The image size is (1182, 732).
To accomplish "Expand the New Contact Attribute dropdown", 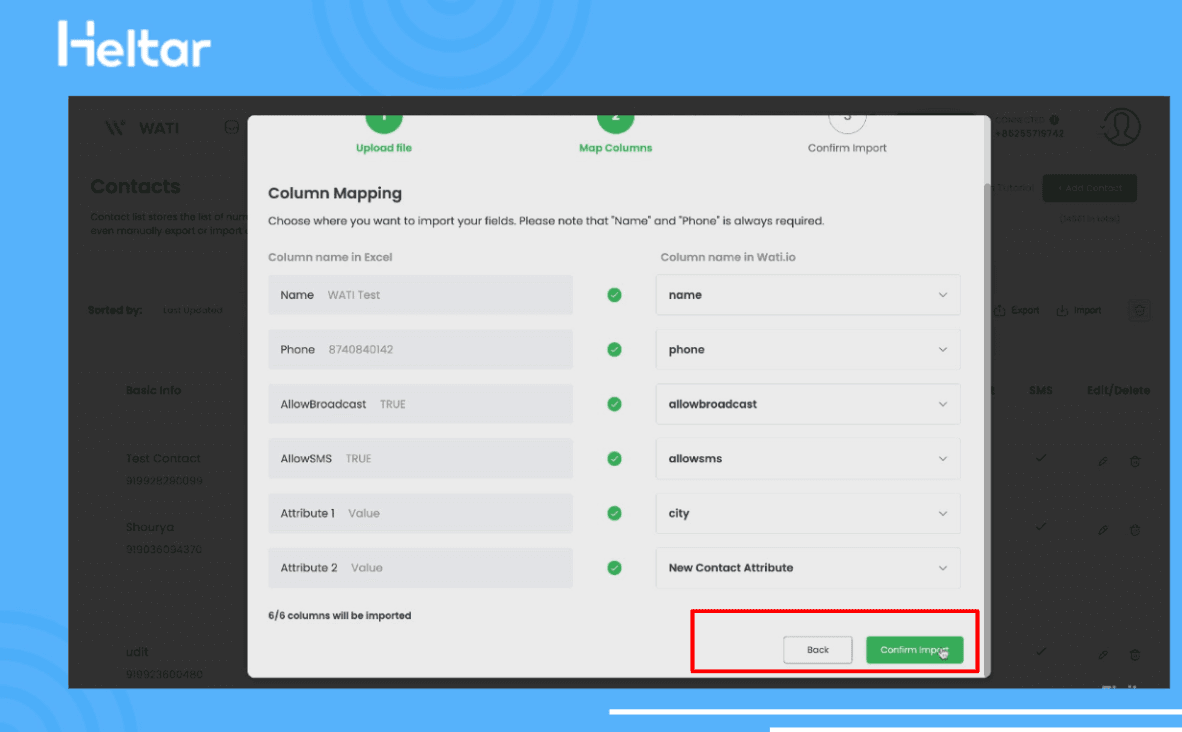I will 808,568.
